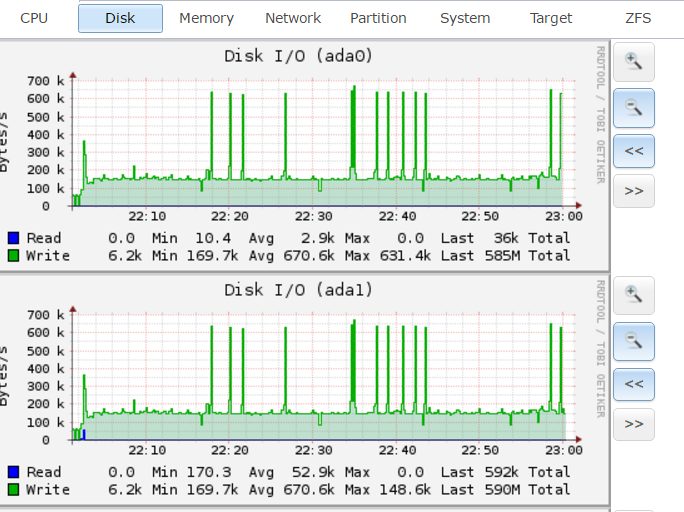Click blue Read swatch in ada1 legend
684x512 pixels.
pyautogui.click(x=14, y=472)
